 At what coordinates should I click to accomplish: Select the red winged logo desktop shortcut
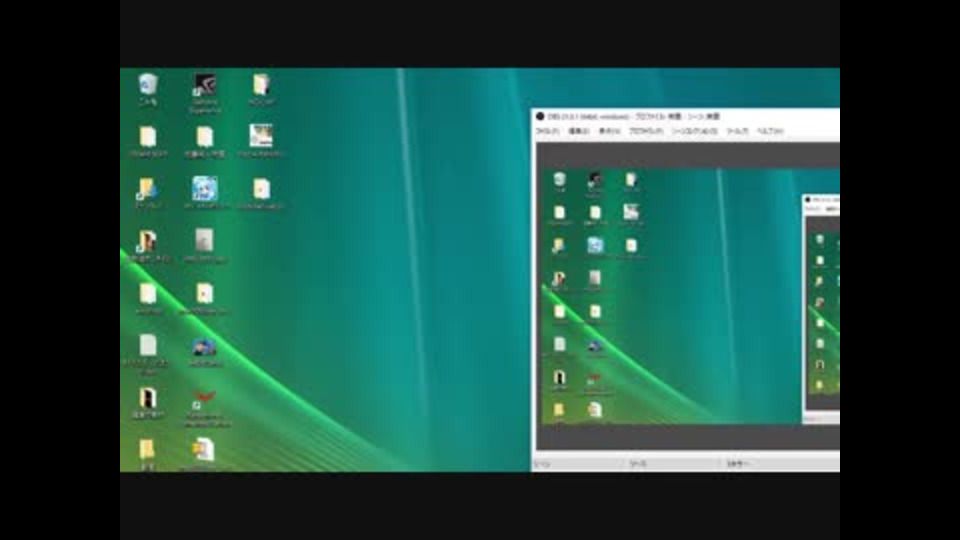pyautogui.click(x=204, y=408)
